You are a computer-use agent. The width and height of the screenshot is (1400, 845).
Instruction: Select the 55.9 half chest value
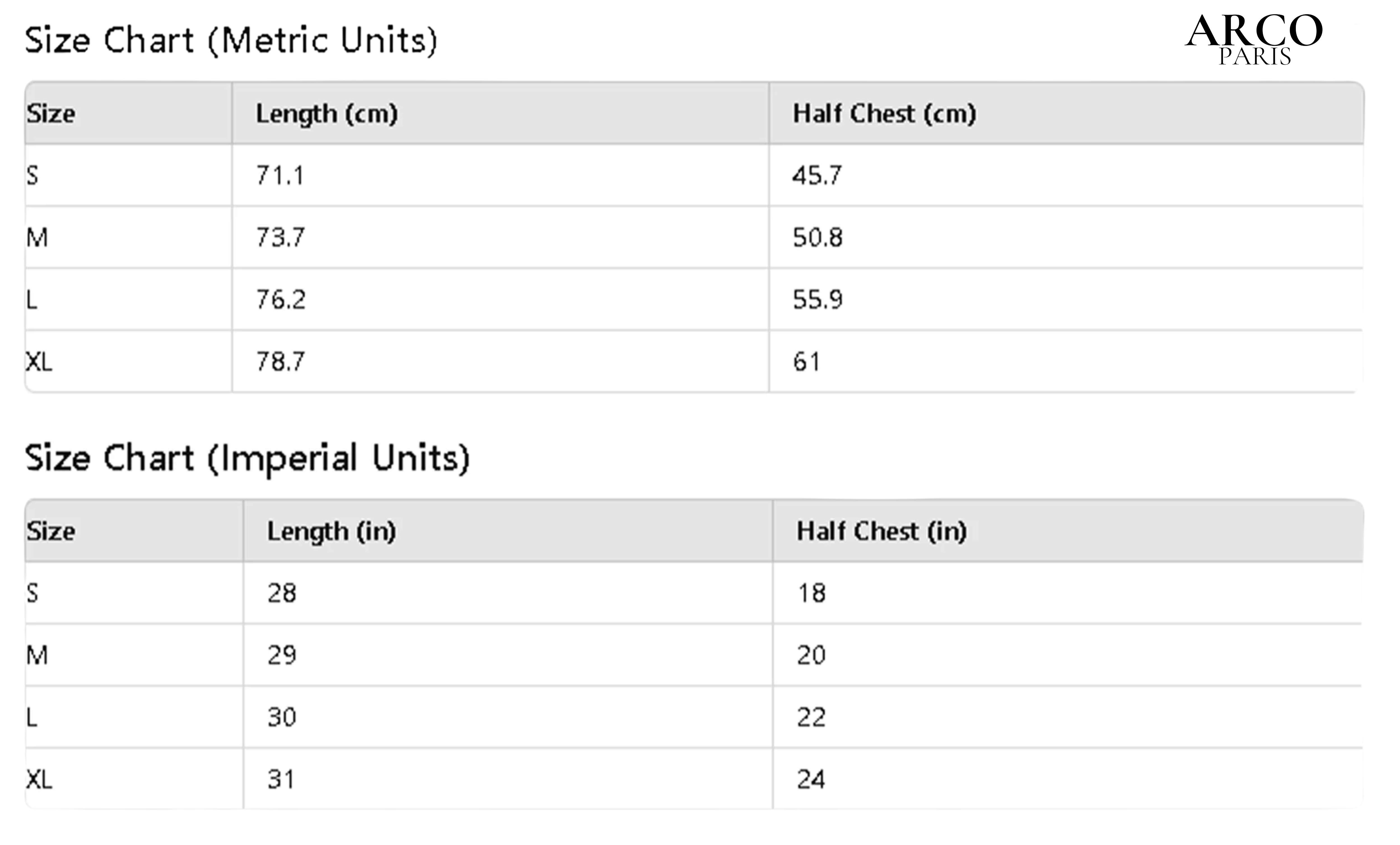[x=818, y=299]
